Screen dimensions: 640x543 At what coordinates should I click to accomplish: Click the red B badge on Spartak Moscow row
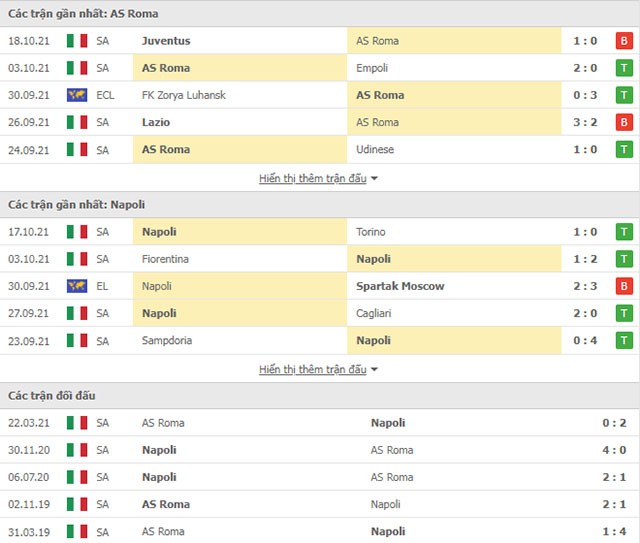click(x=624, y=286)
